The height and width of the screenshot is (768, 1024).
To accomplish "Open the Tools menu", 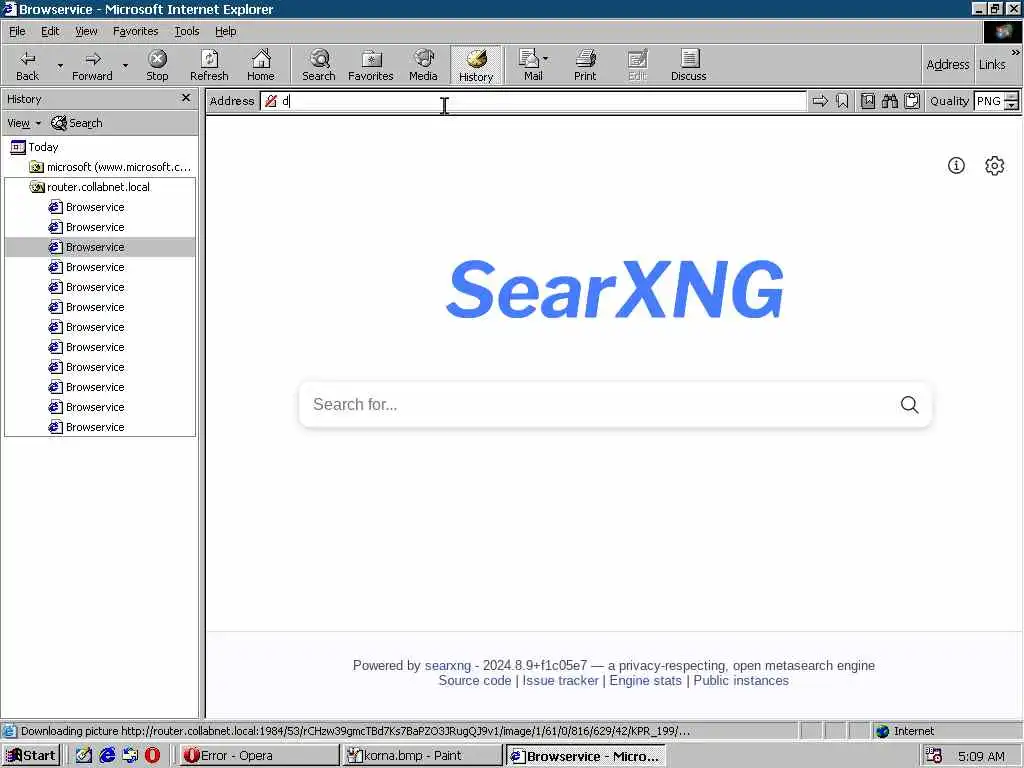I will click(x=187, y=31).
